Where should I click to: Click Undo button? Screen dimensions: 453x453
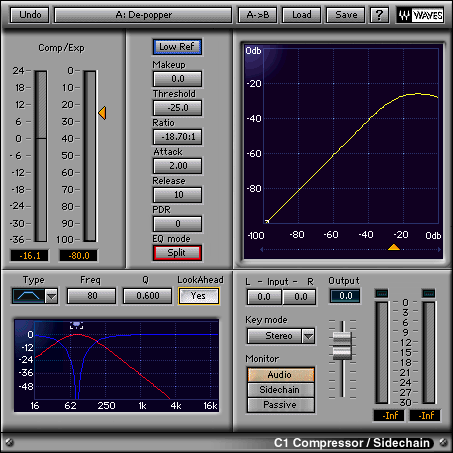point(30,15)
